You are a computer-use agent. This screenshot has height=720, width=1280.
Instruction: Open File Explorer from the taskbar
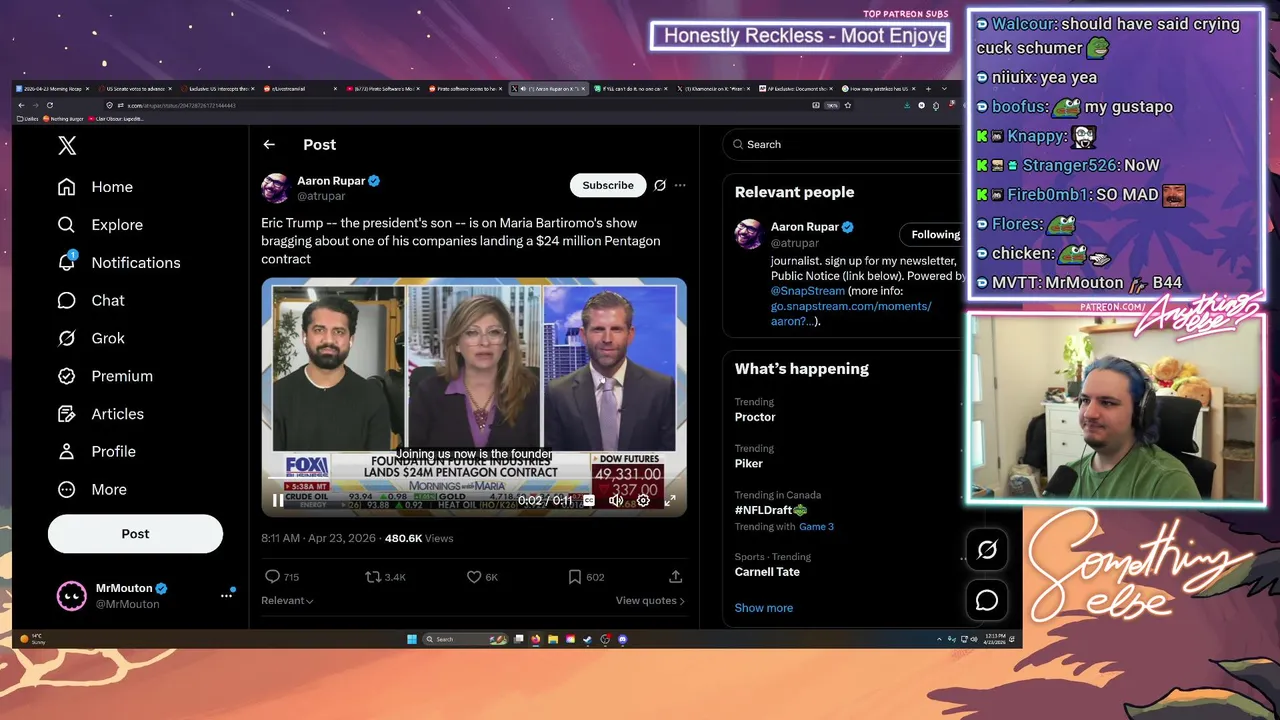click(553, 639)
